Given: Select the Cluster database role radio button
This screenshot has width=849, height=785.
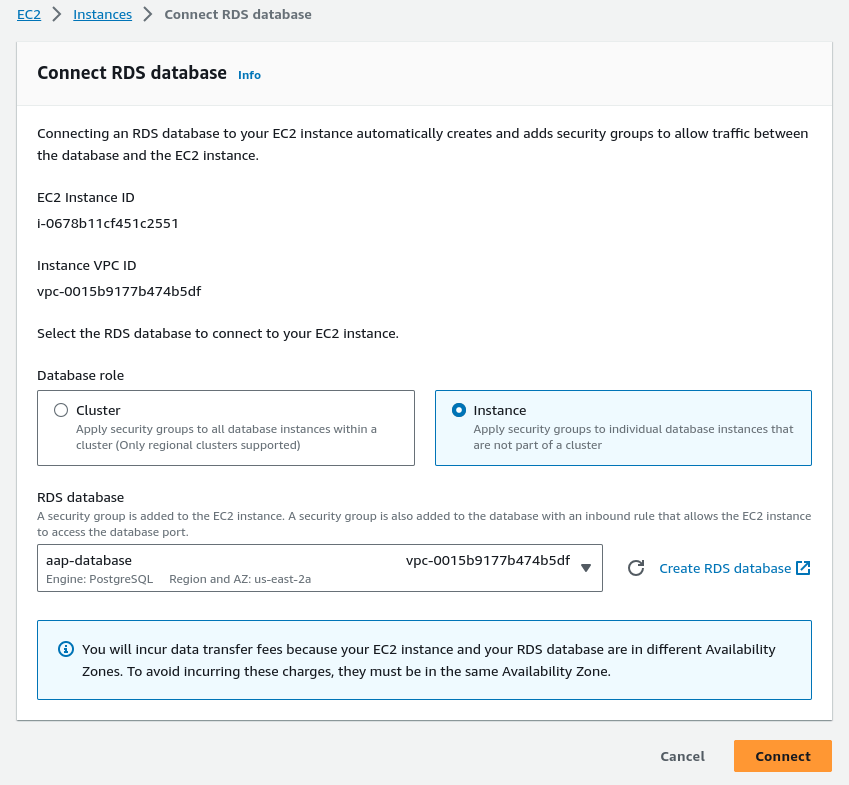Looking at the screenshot, I should coord(61,410).
